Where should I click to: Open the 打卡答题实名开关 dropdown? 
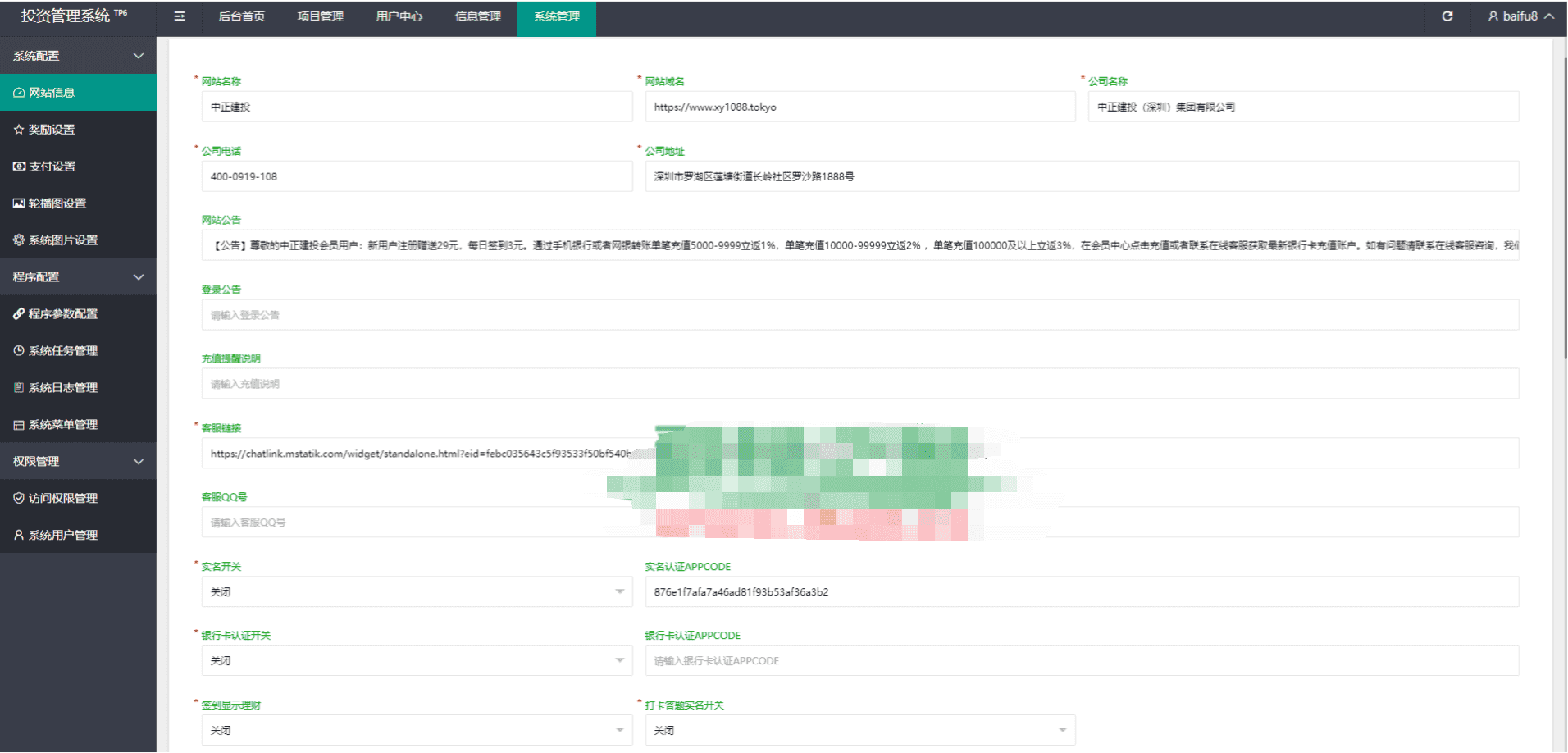(x=859, y=731)
